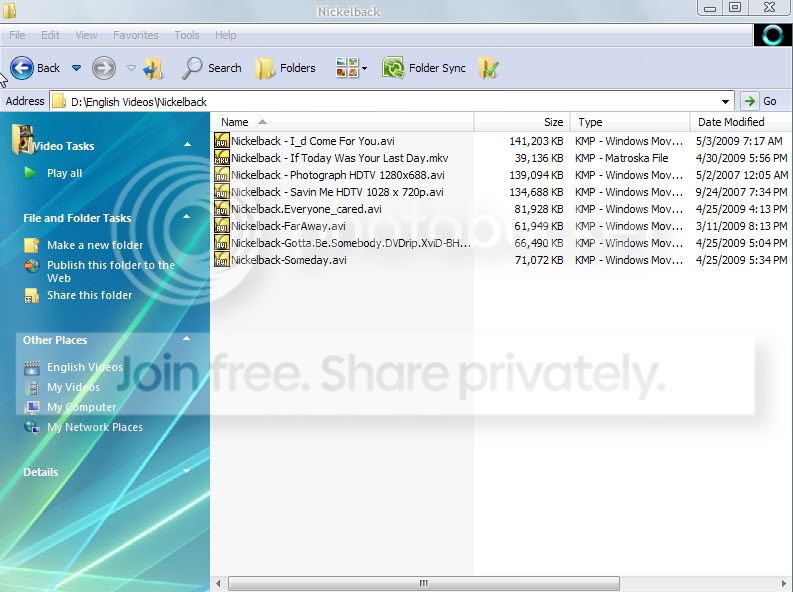This screenshot has width=793, height=592.
Task: Open the Edit menu
Action: click(x=50, y=35)
